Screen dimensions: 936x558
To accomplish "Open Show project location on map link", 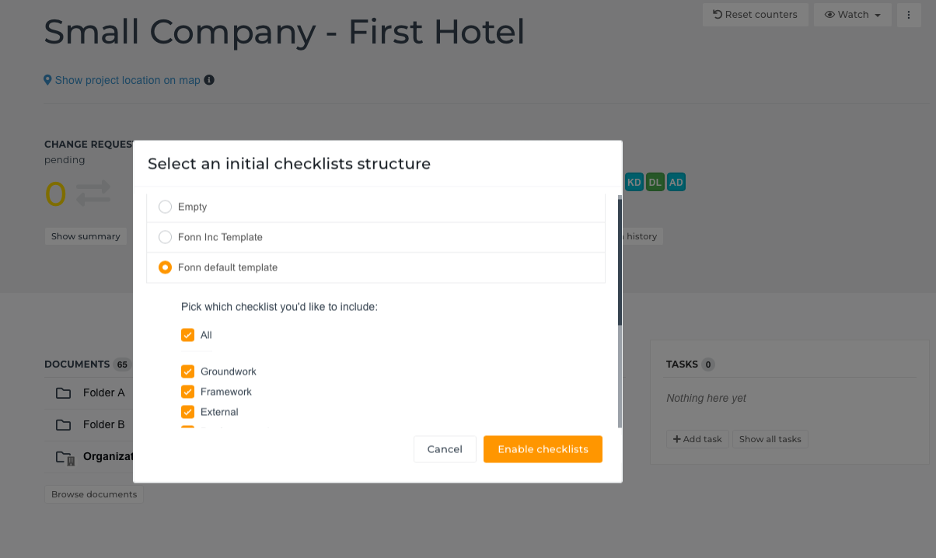I will 127,80.
